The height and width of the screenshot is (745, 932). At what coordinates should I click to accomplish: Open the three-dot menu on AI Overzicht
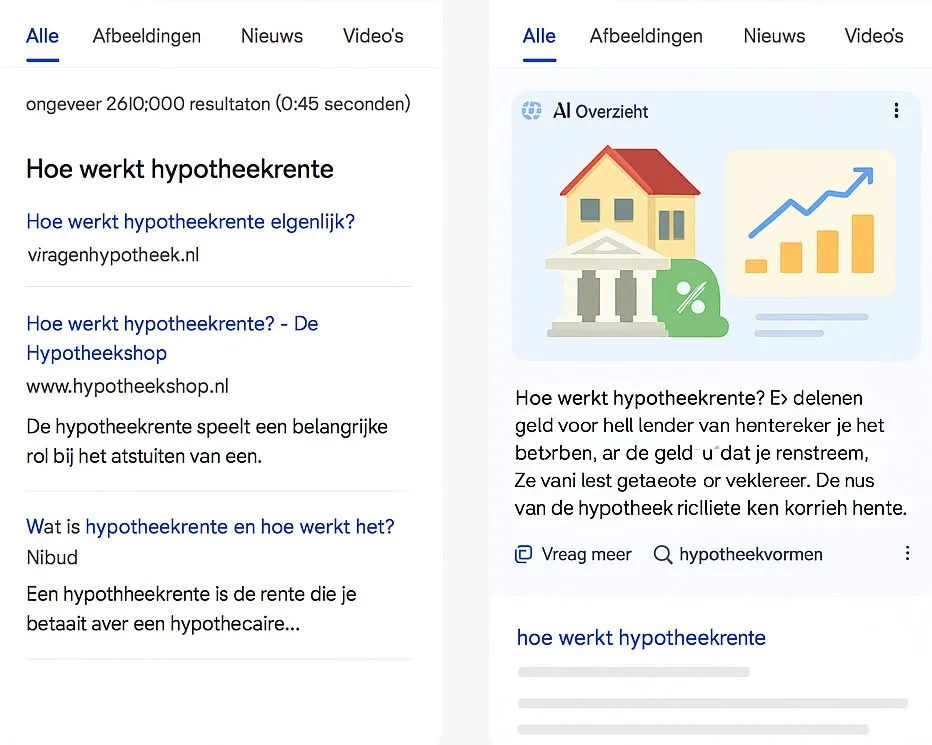click(x=897, y=110)
